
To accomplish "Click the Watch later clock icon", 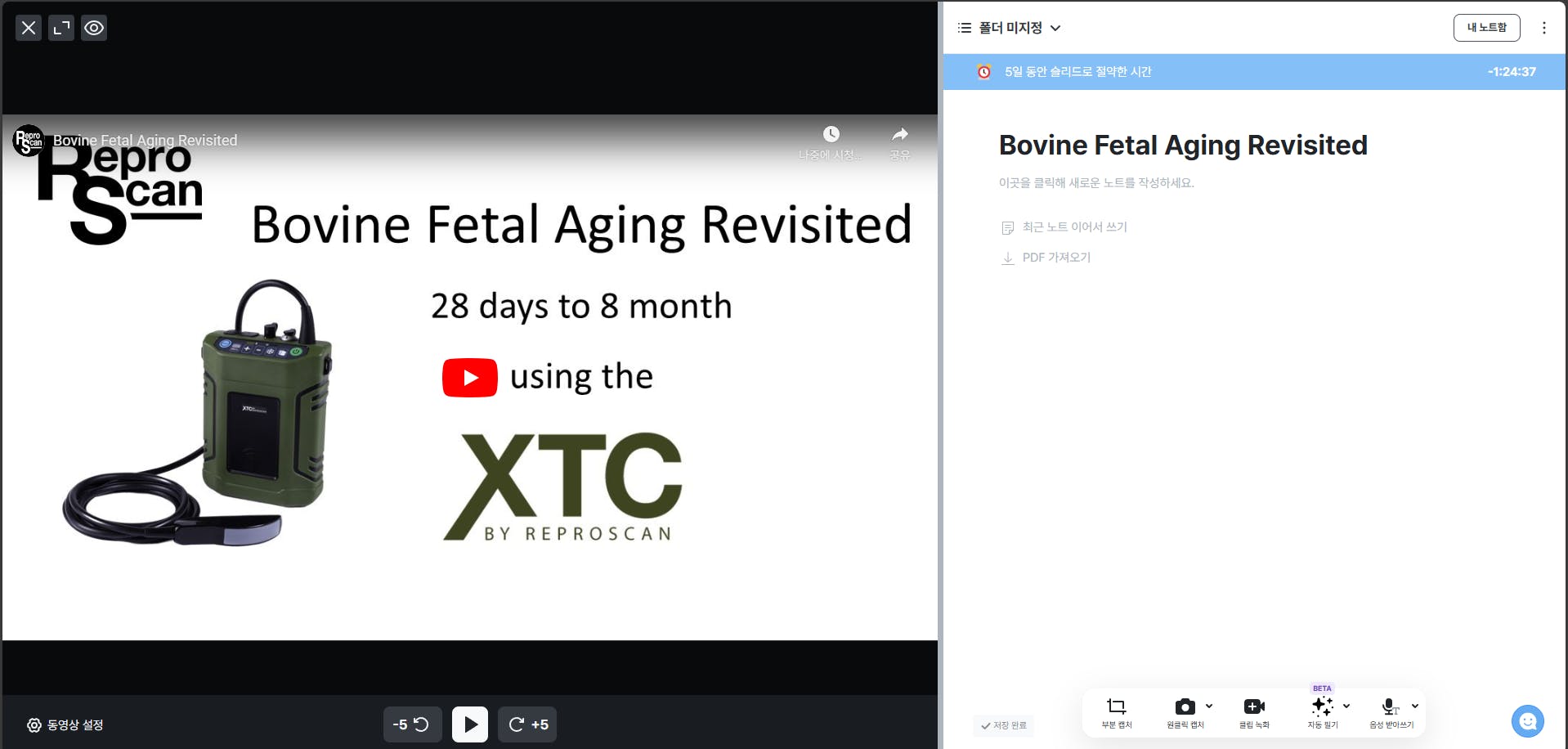I will (x=831, y=134).
